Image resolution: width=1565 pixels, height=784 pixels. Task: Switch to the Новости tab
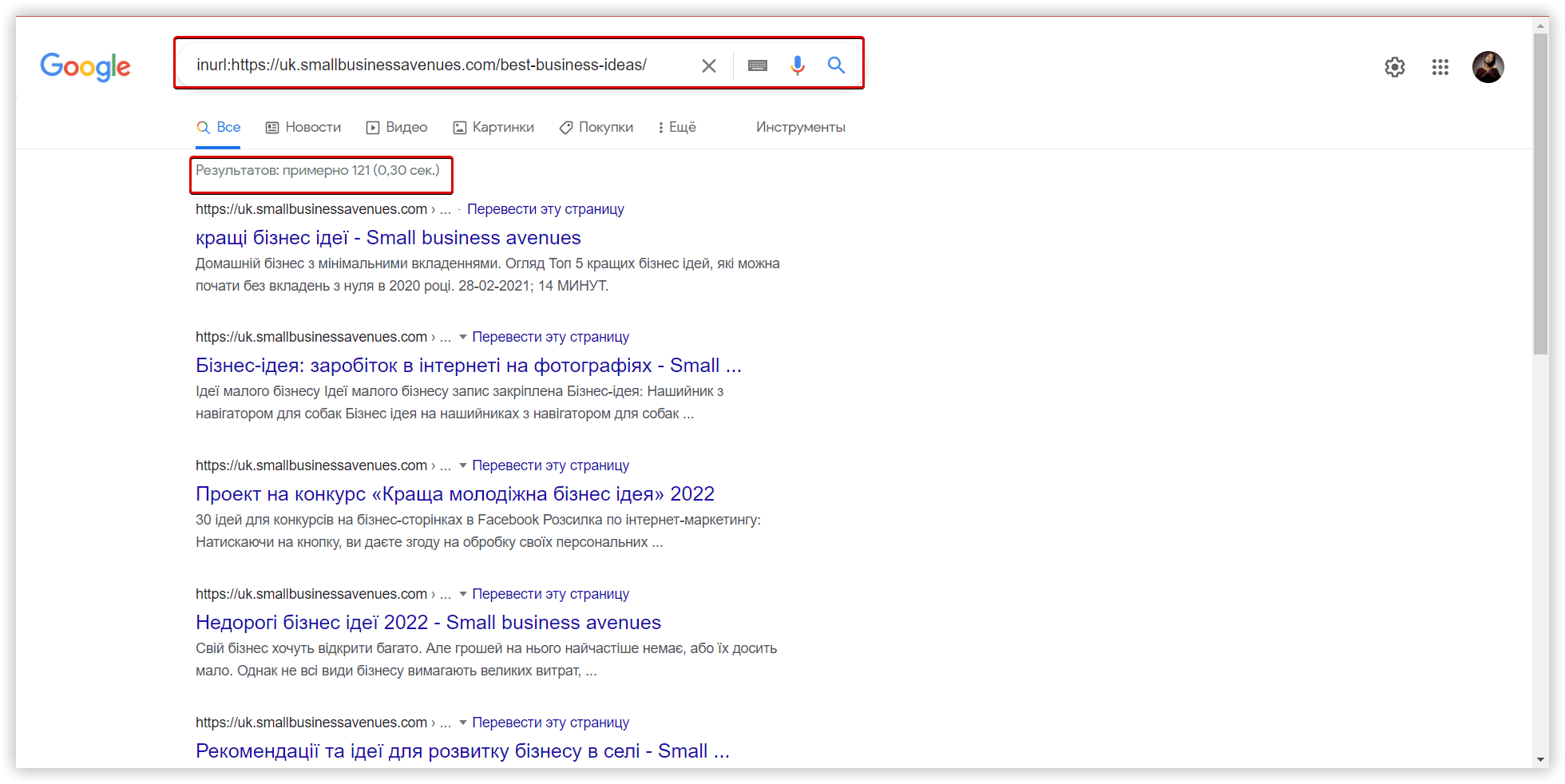point(303,127)
